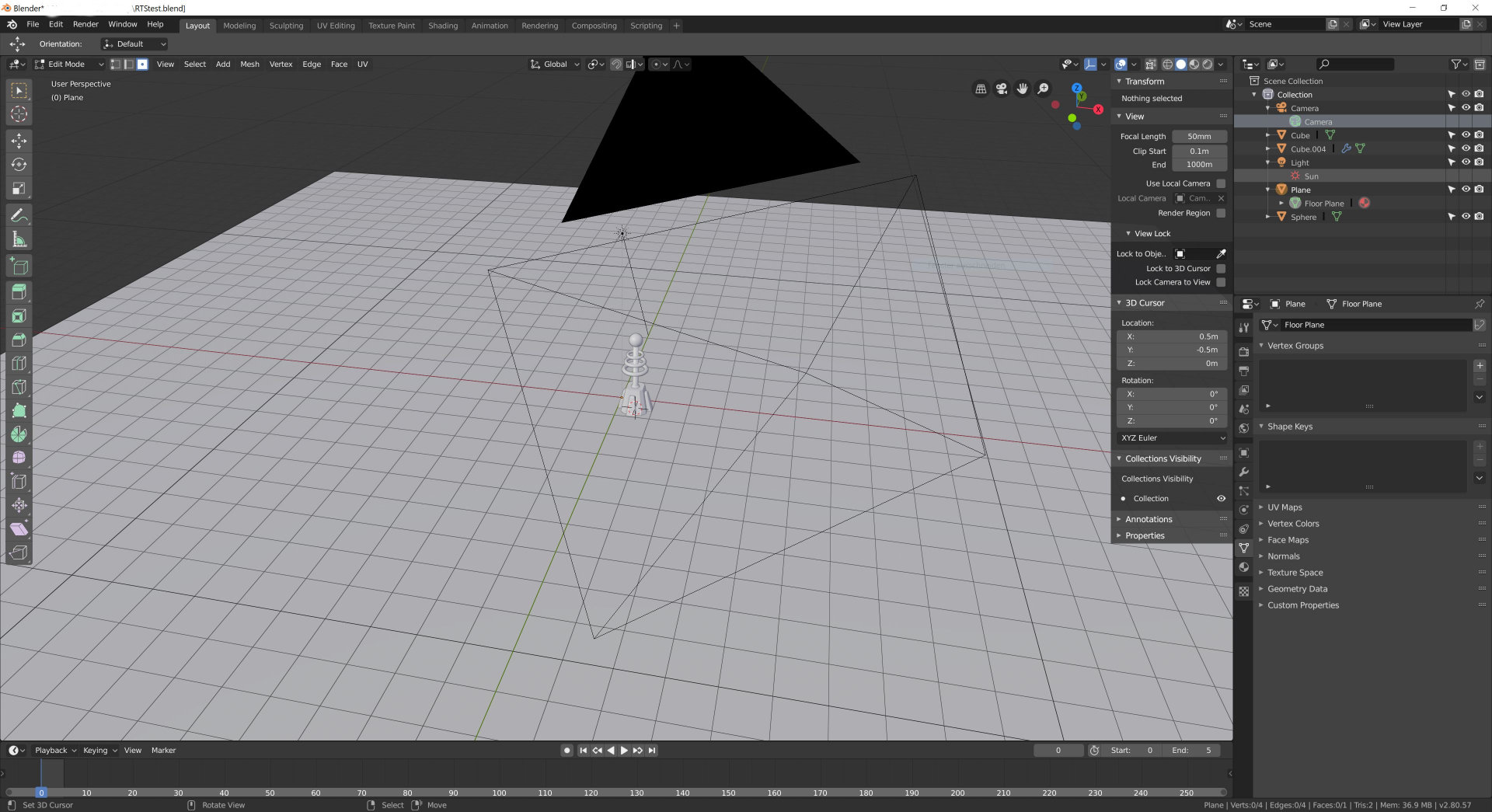This screenshot has height=812, width=1492.
Task: Expand the UV Maps section
Action: point(1285,507)
